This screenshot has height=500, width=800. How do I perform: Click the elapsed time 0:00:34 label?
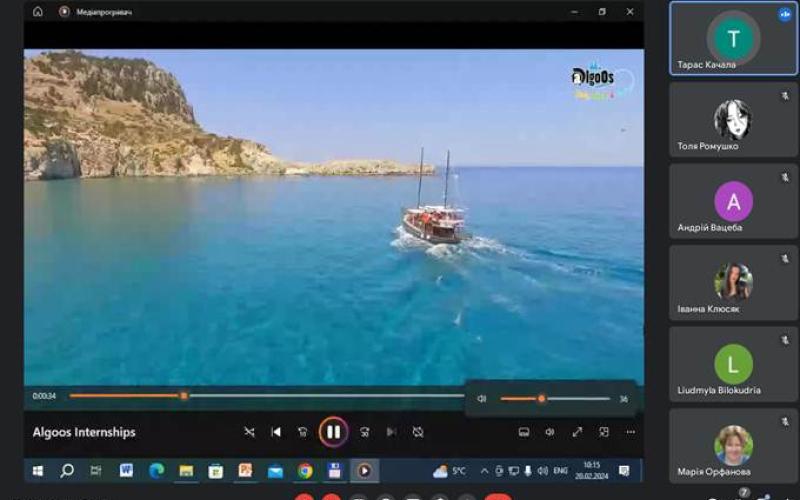pyautogui.click(x=44, y=396)
